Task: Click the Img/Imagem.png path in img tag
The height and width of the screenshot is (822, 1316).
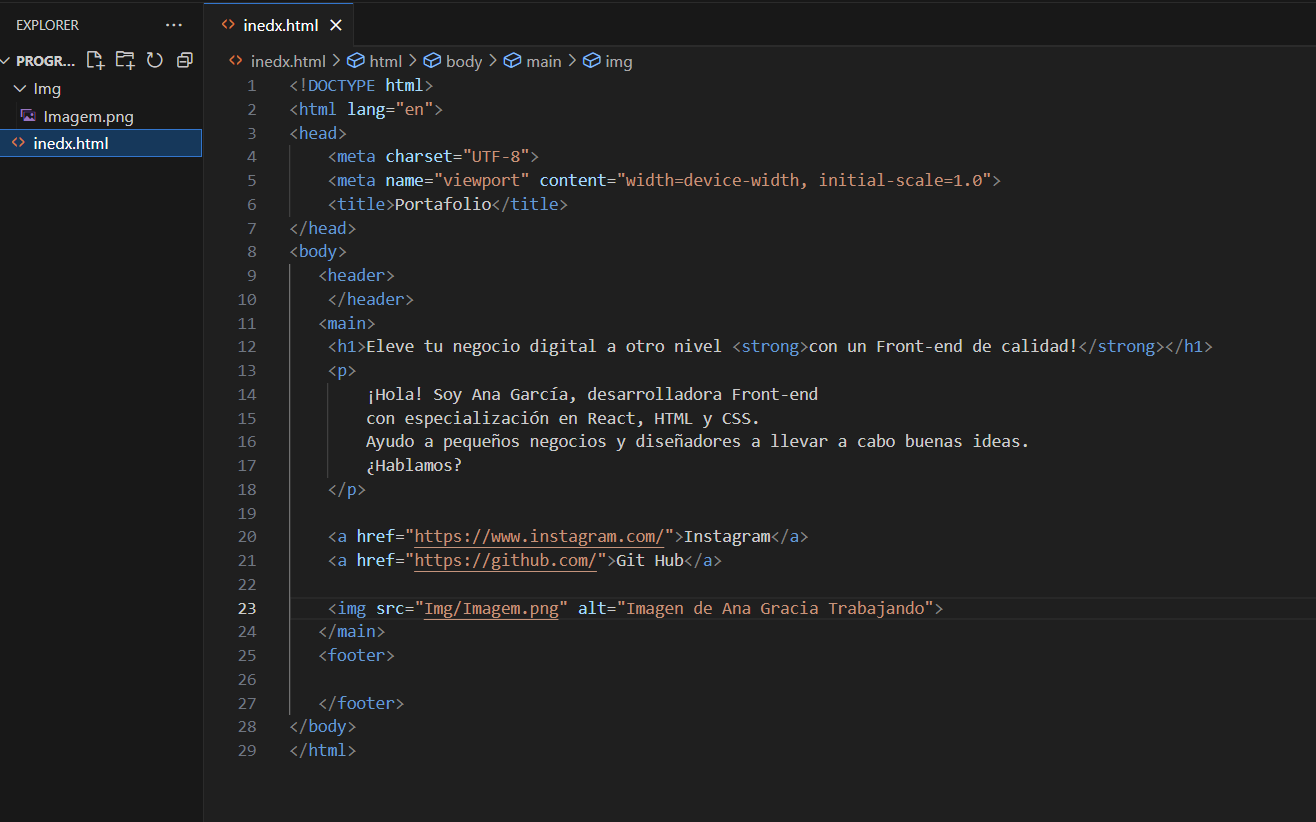Action: coord(491,608)
